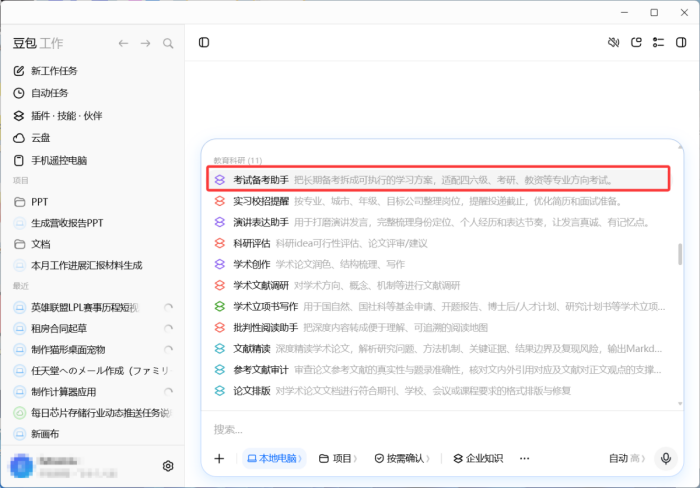The height and width of the screenshot is (488, 700).
Task: Click the microphone voice input icon
Action: (x=666, y=458)
